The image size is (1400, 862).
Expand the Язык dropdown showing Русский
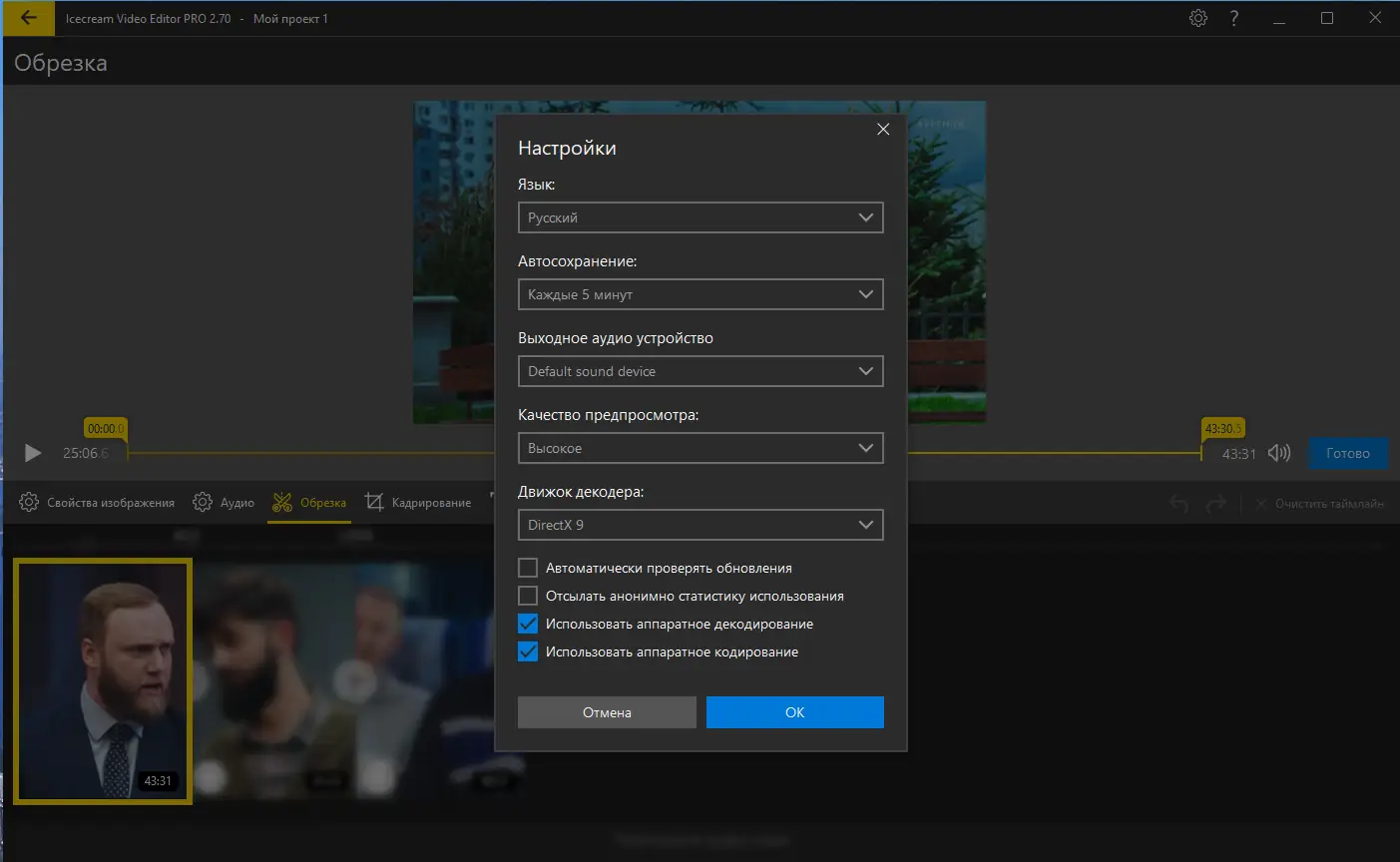[x=700, y=217]
